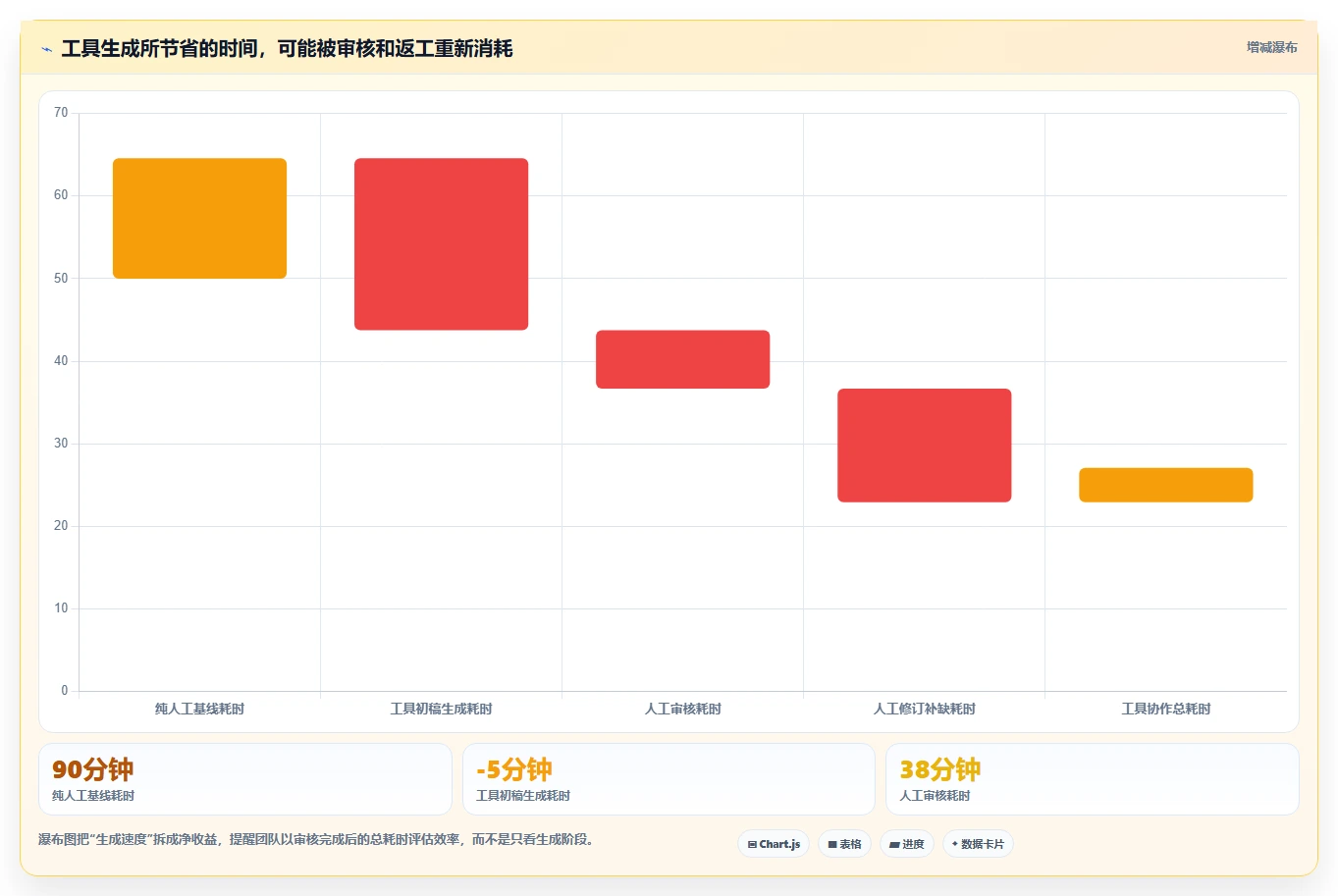
Task: Click the red 人工审核耗时 bar
Action: pyautogui.click(x=682, y=359)
